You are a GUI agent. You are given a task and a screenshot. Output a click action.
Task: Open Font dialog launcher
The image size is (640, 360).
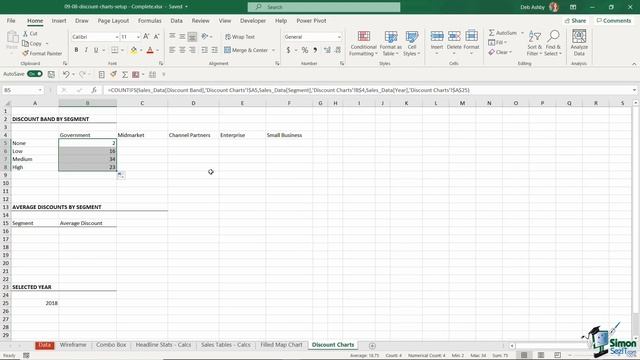161,63
